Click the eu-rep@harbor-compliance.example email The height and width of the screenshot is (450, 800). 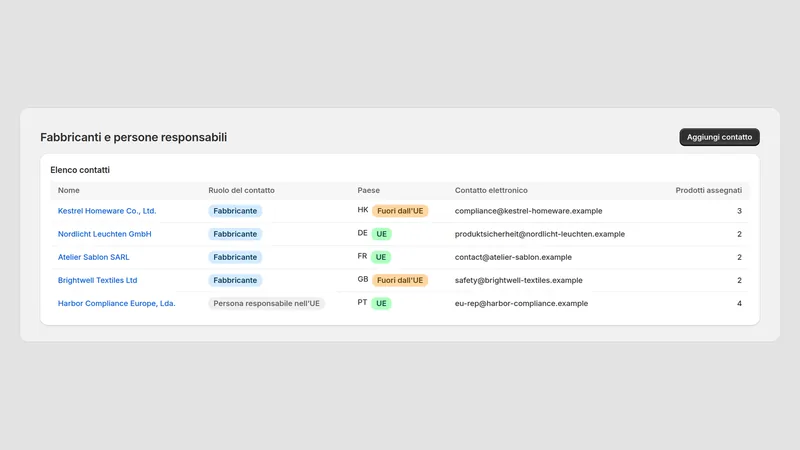(x=521, y=303)
